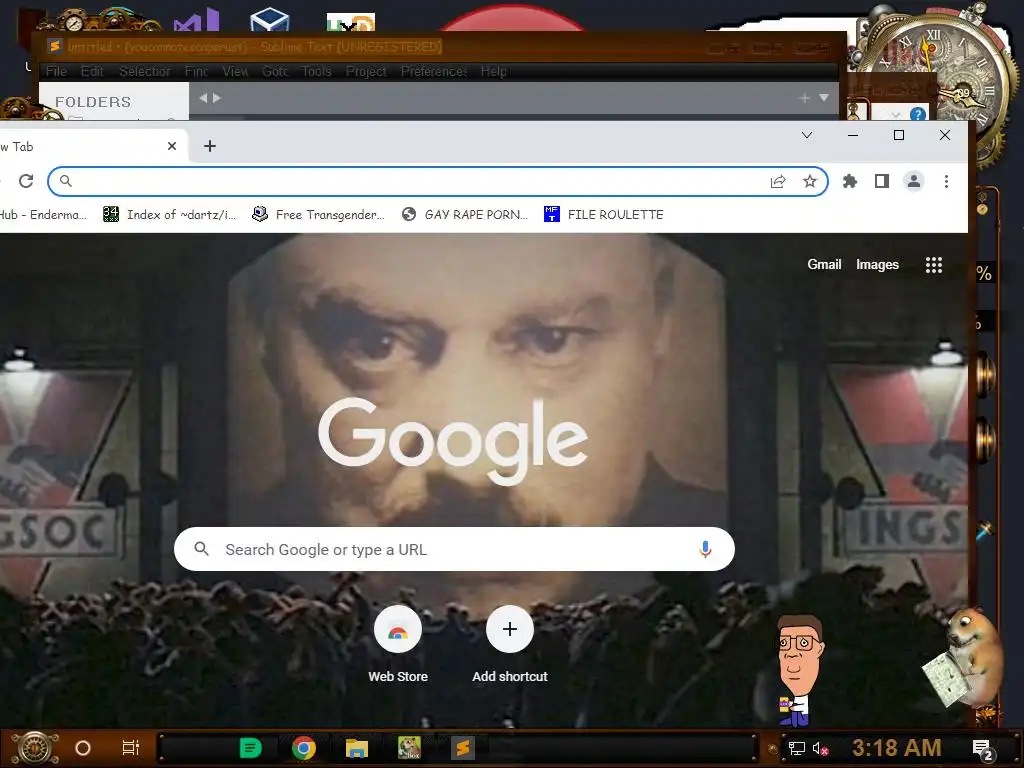
Task: Click the blue help question mark icon
Action: click(x=918, y=114)
